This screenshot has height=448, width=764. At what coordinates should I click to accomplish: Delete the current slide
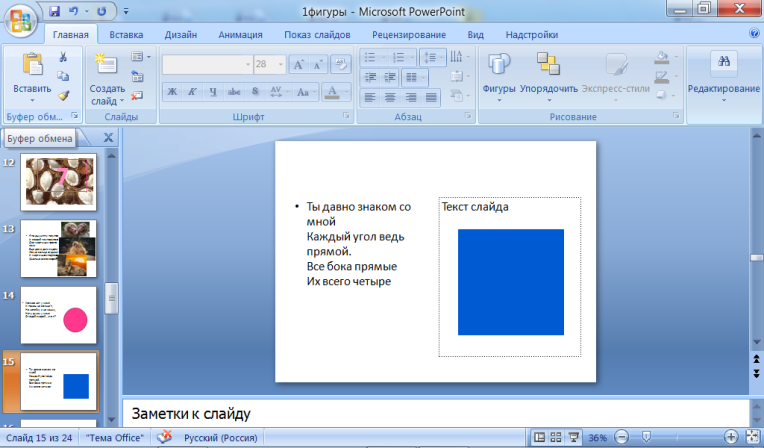(x=137, y=96)
